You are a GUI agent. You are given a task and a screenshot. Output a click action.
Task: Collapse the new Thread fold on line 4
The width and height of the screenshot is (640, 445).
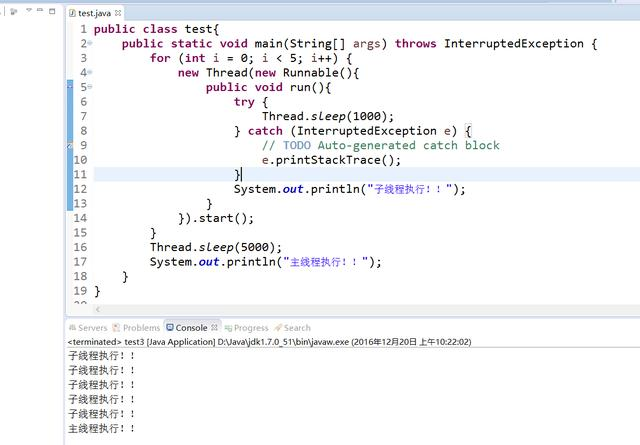click(x=90, y=72)
